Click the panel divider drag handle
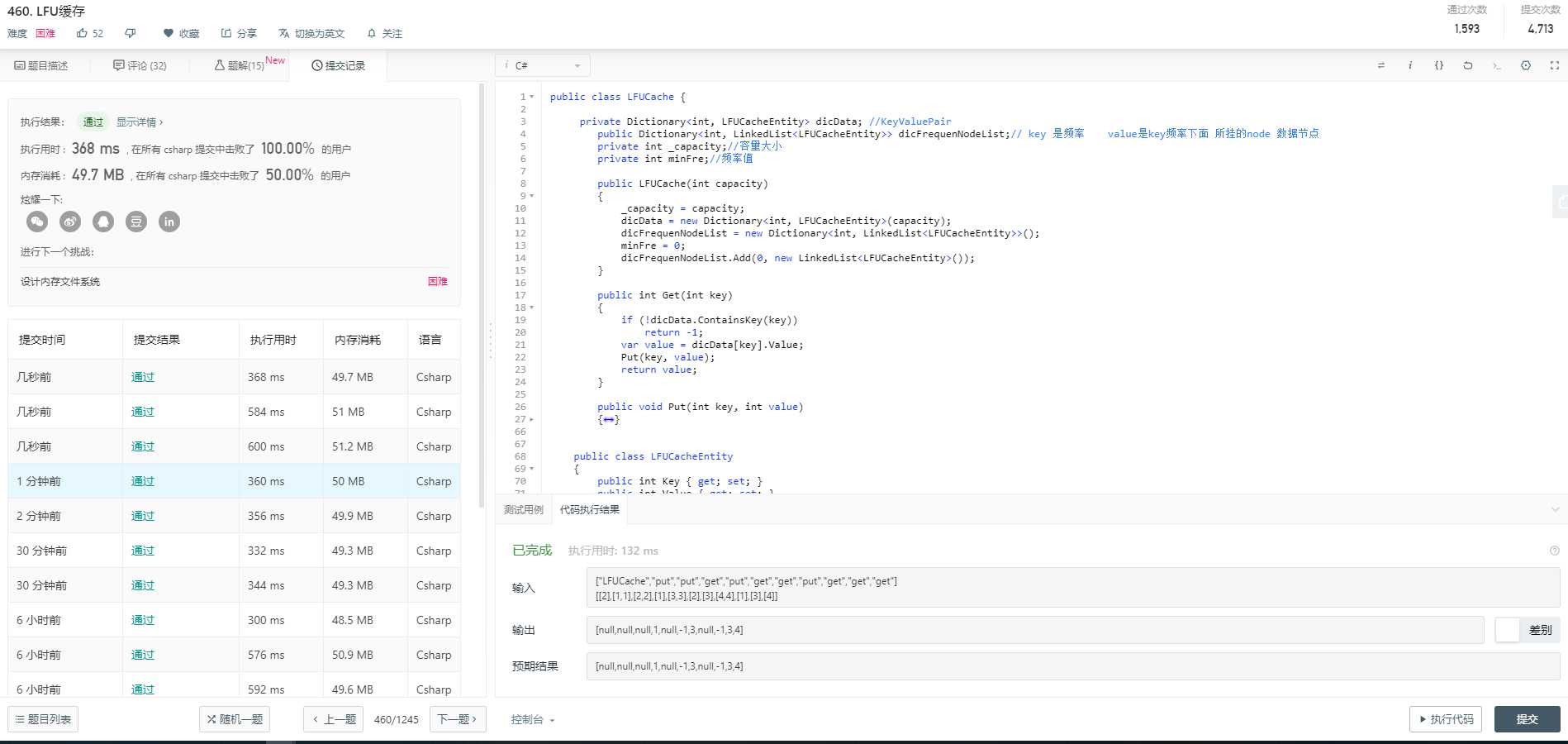Screen dimensions: 1568x744 [490, 340]
